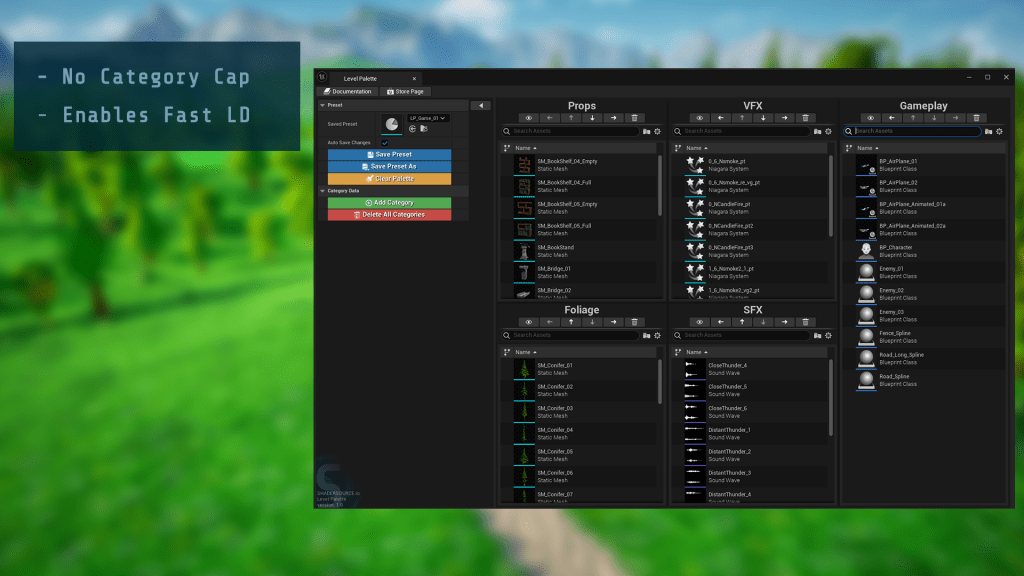Click the left arrow under Gameplay
Image resolution: width=1024 pixels, height=576 pixels.
point(891,118)
